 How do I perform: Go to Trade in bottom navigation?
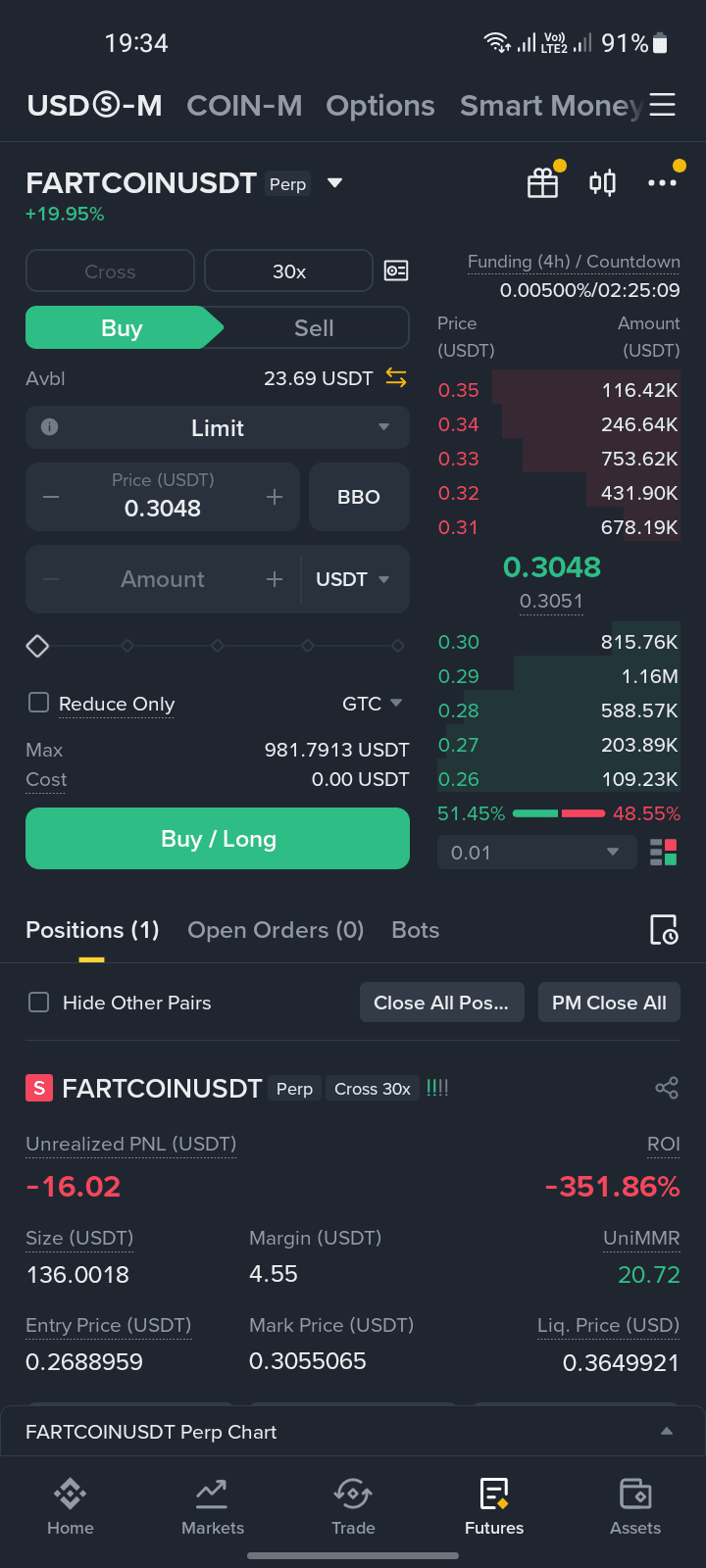pos(353,1506)
